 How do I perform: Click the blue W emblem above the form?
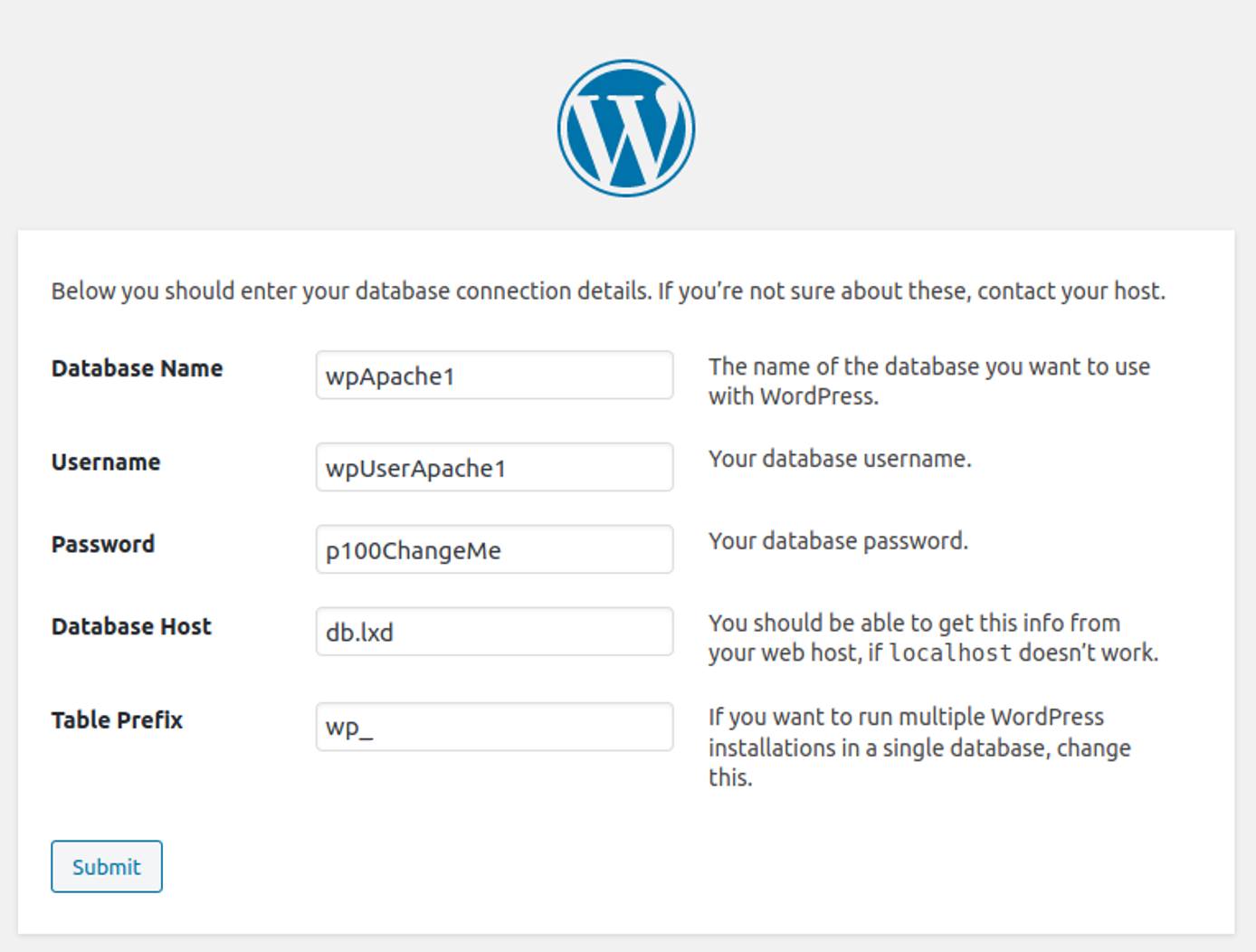(624, 127)
